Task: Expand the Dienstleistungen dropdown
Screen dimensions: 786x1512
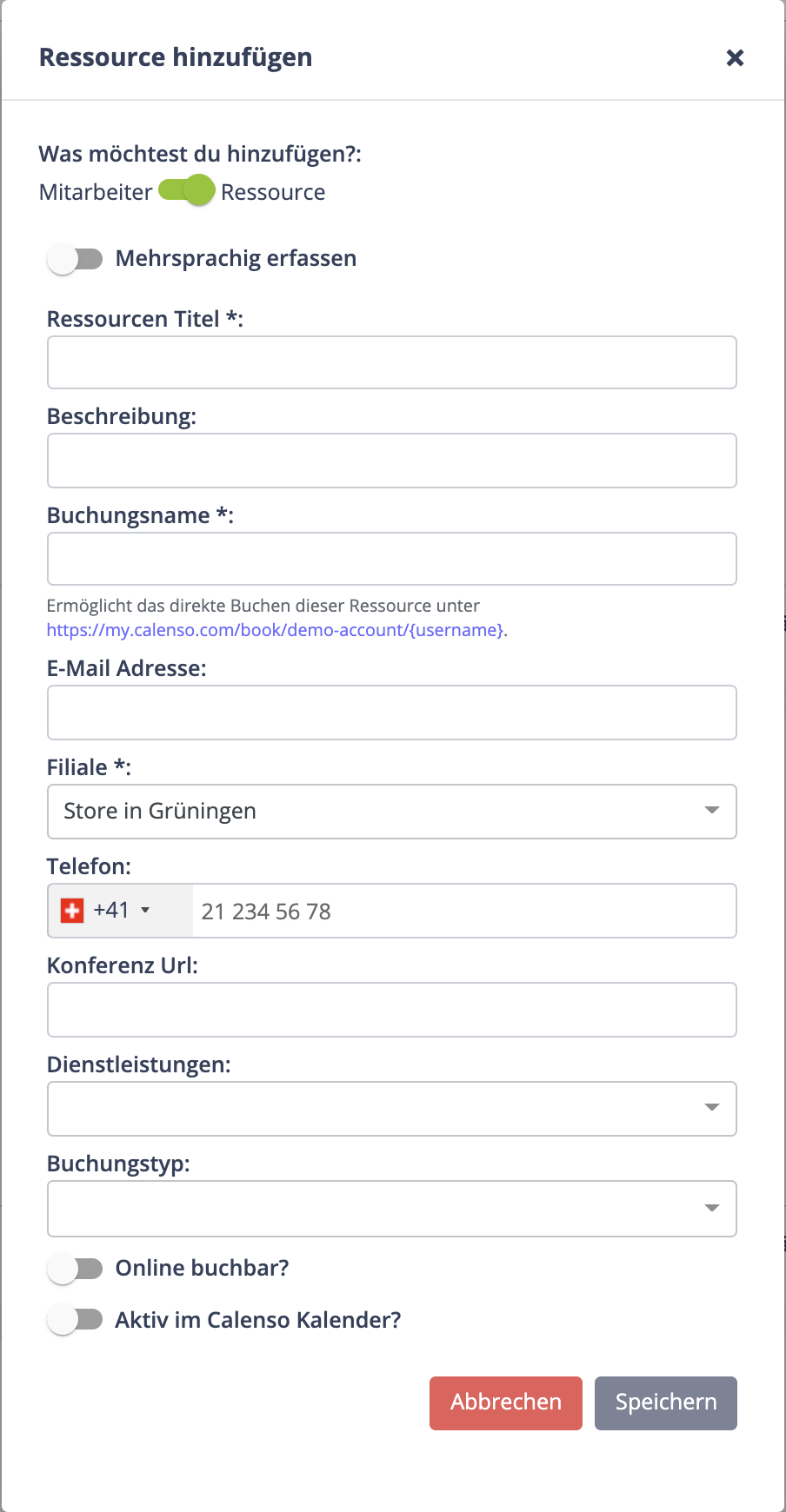Action: click(392, 1109)
